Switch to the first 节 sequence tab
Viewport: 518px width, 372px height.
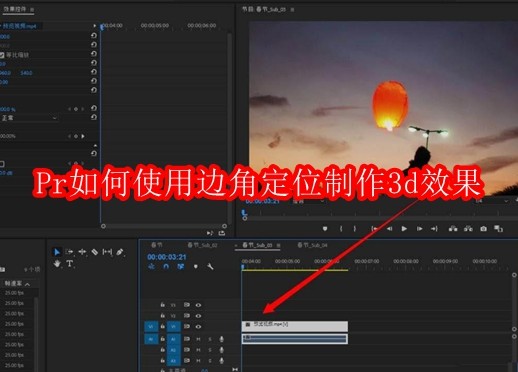pos(157,245)
